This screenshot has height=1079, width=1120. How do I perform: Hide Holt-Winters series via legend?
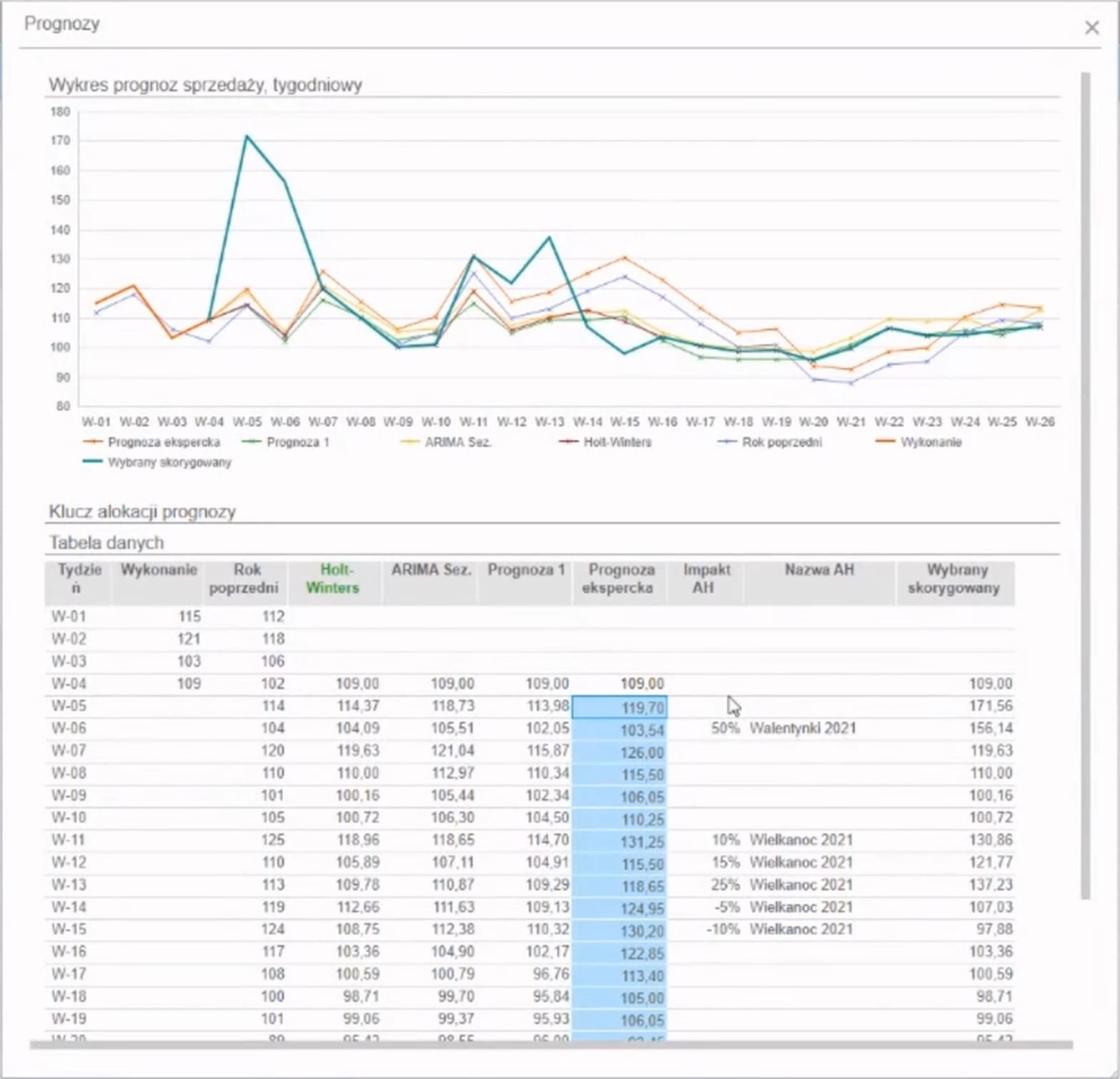[x=617, y=442]
